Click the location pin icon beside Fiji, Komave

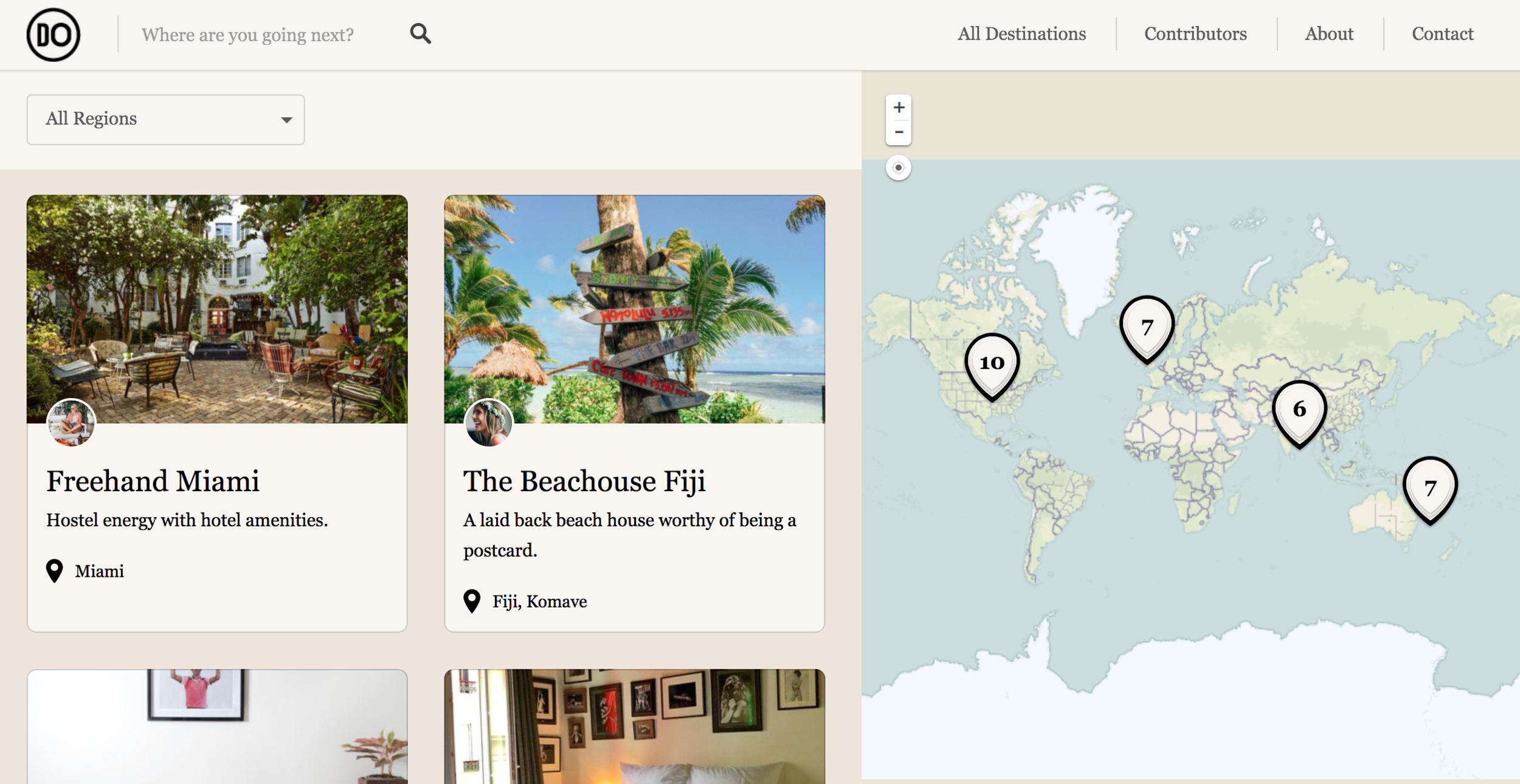[x=472, y=601]
